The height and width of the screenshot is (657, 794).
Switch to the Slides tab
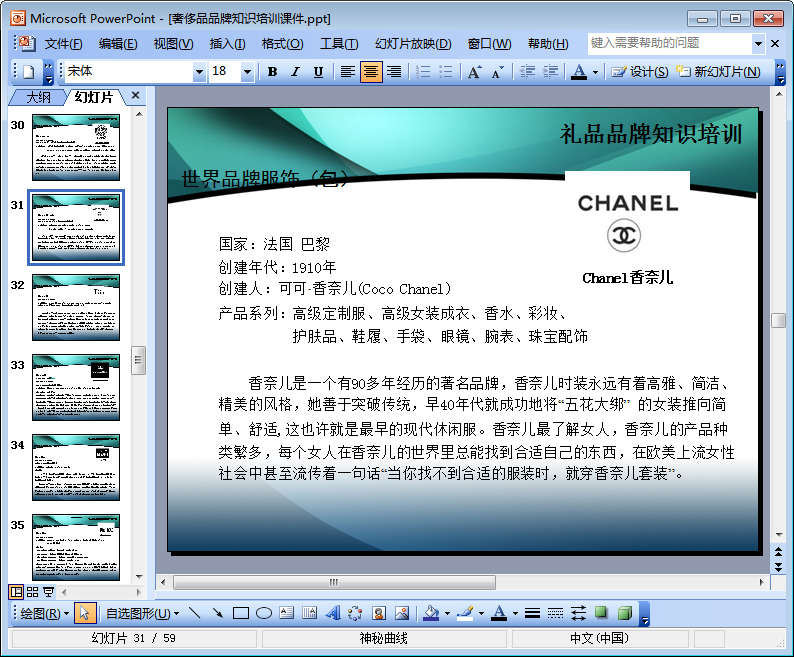[x=94, y=97]
